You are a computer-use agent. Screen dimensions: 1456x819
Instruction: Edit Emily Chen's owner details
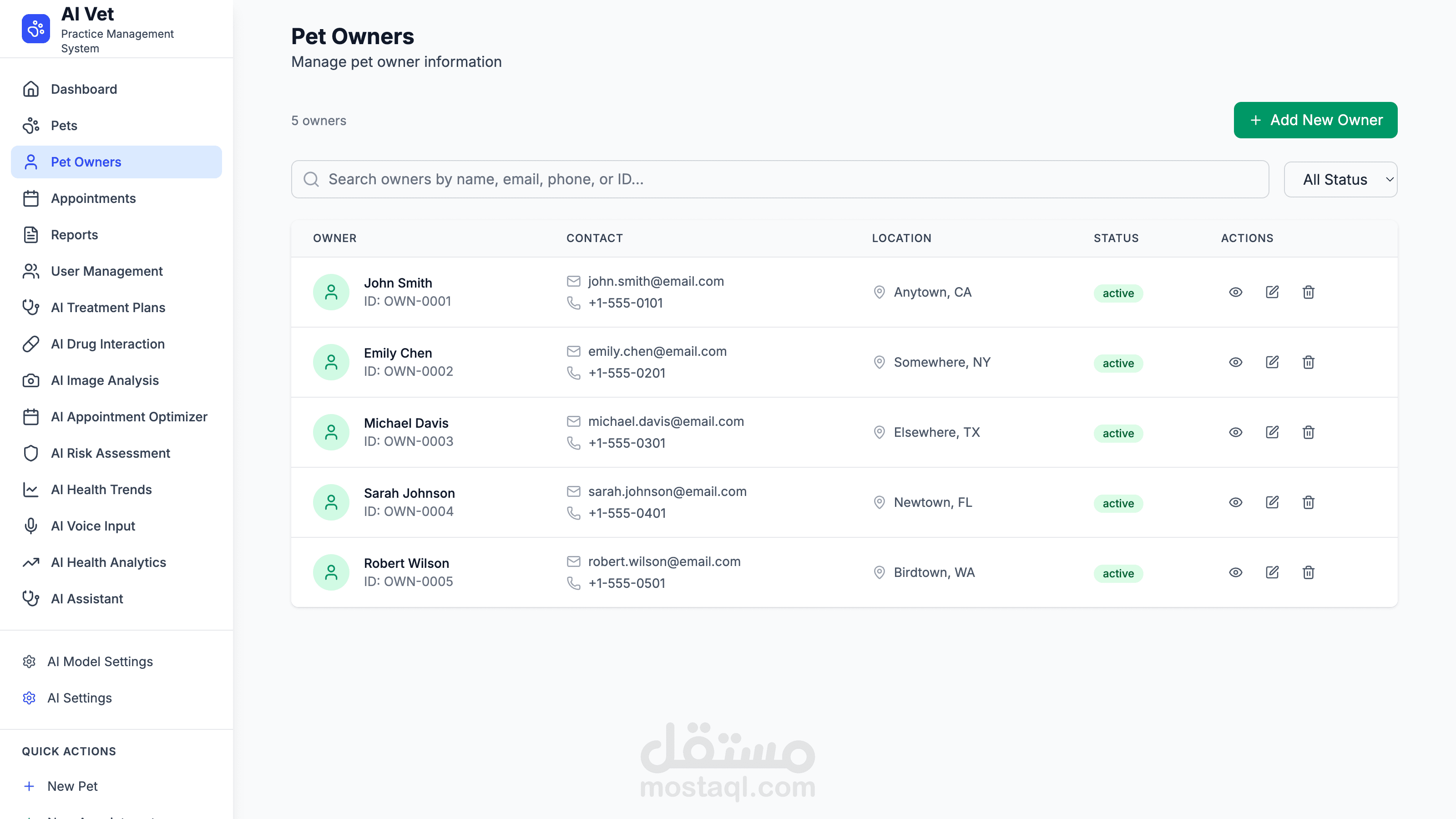[1272, 362]
